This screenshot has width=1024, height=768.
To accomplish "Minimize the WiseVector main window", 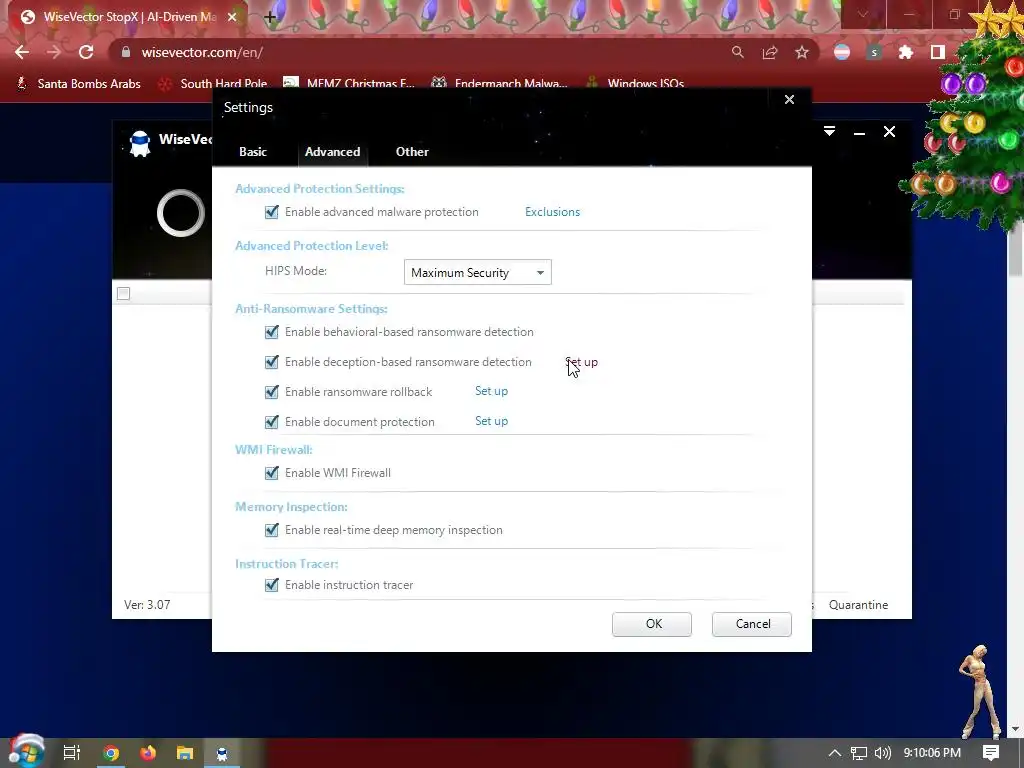I will point(859,133).
